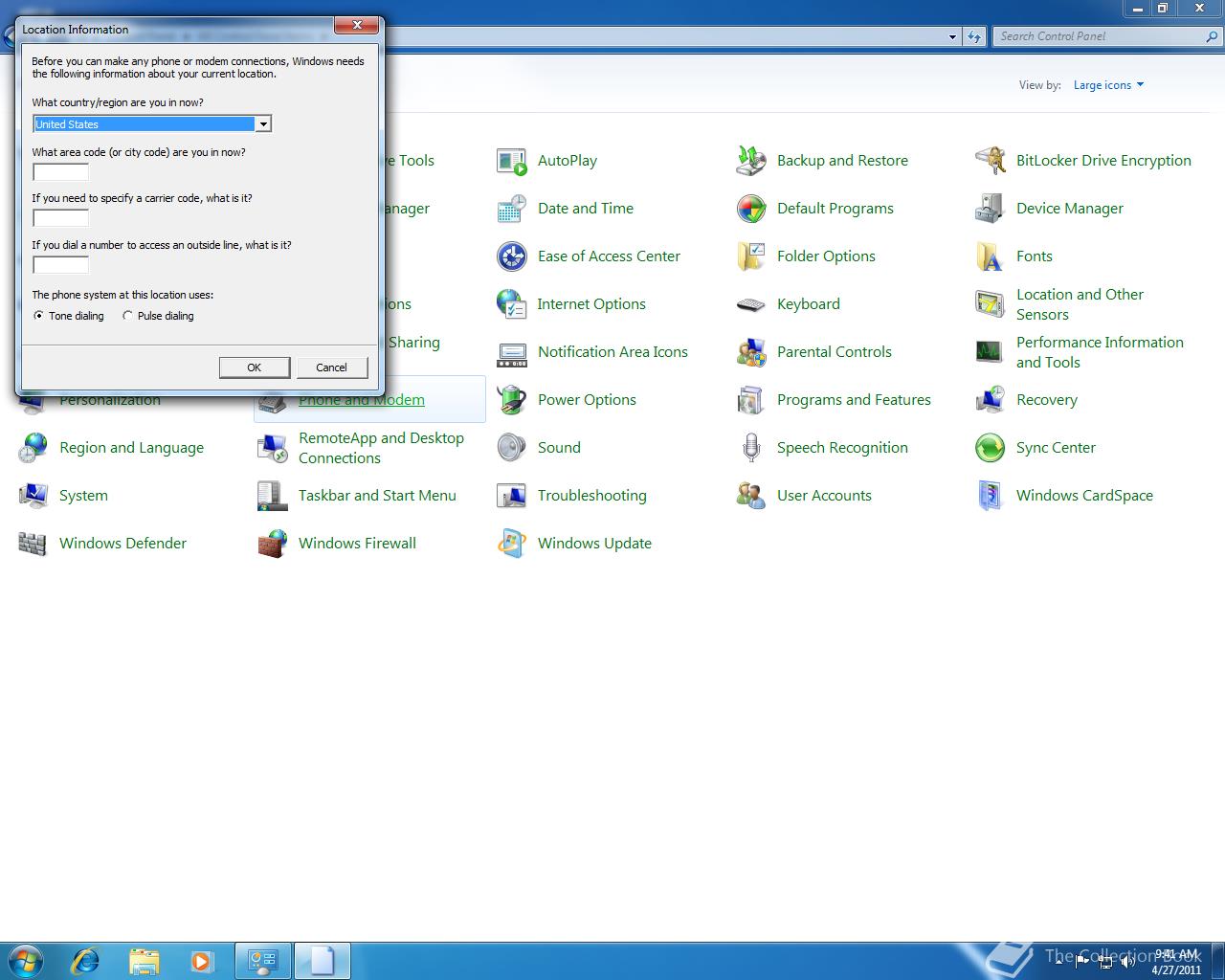Open the Troubleshooting link text

click(x=592, y=496)
